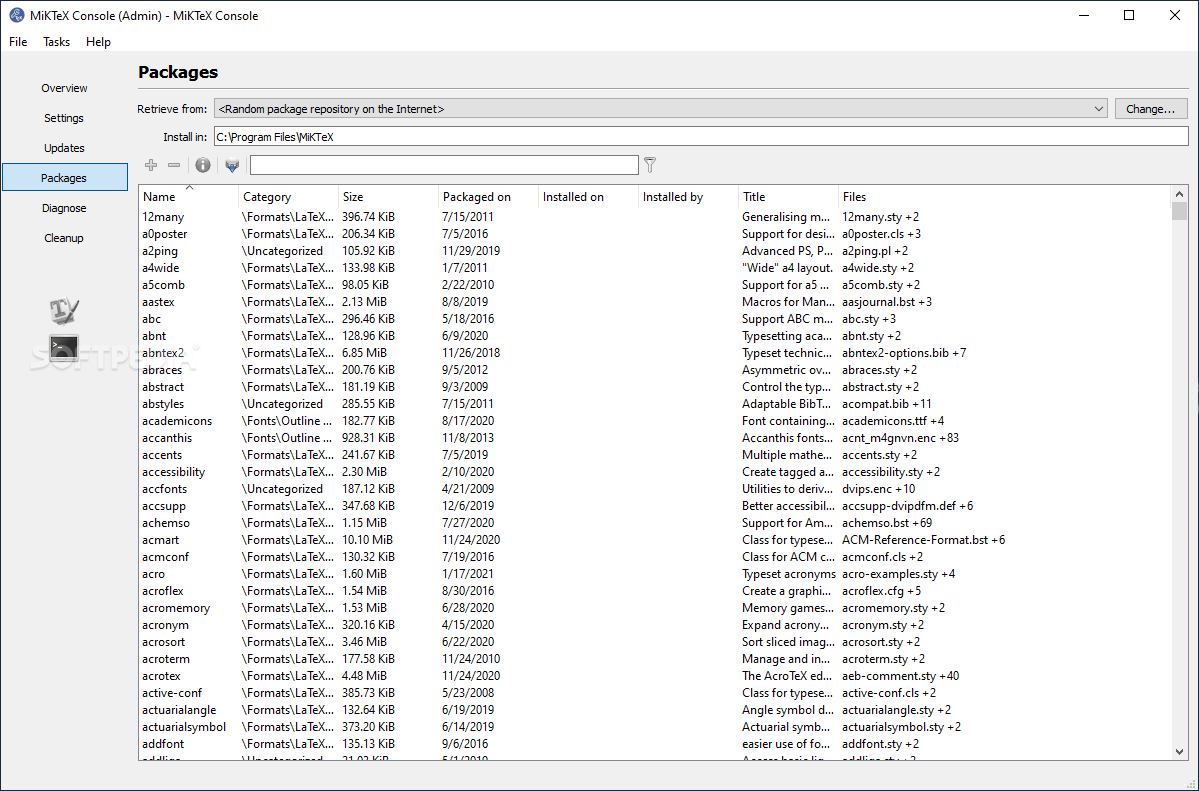The image size is (1199, 791).
Task: Go to the Updates page
Action: (x=64, y=148)
